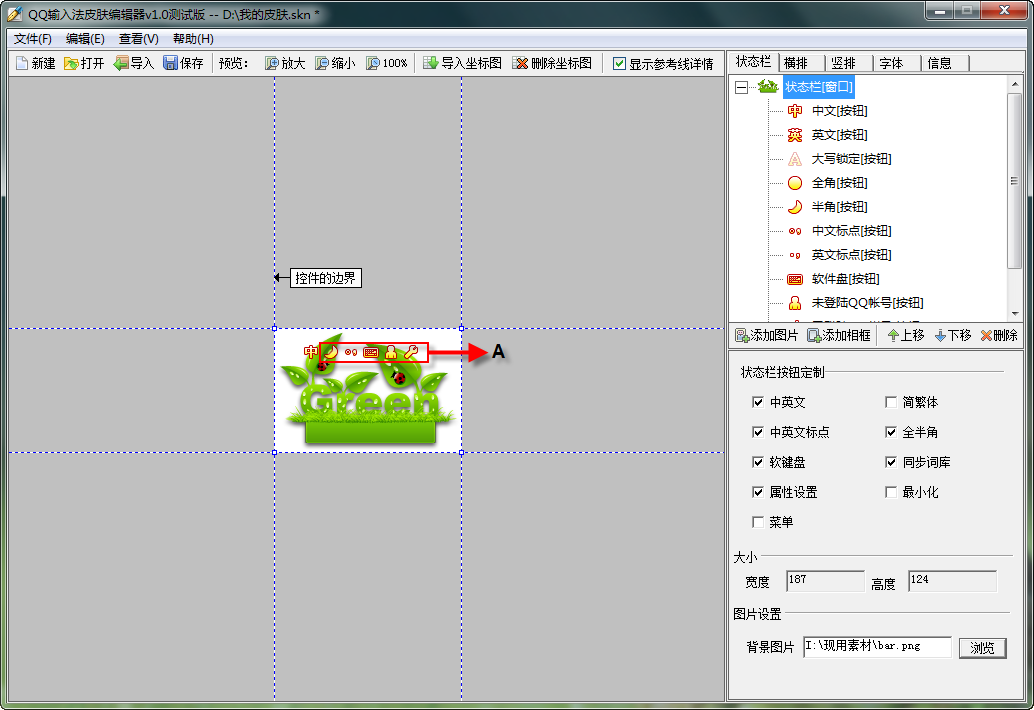1034x710 pixels.
Task: Open the 文件(F) menu
Action: 32,39
